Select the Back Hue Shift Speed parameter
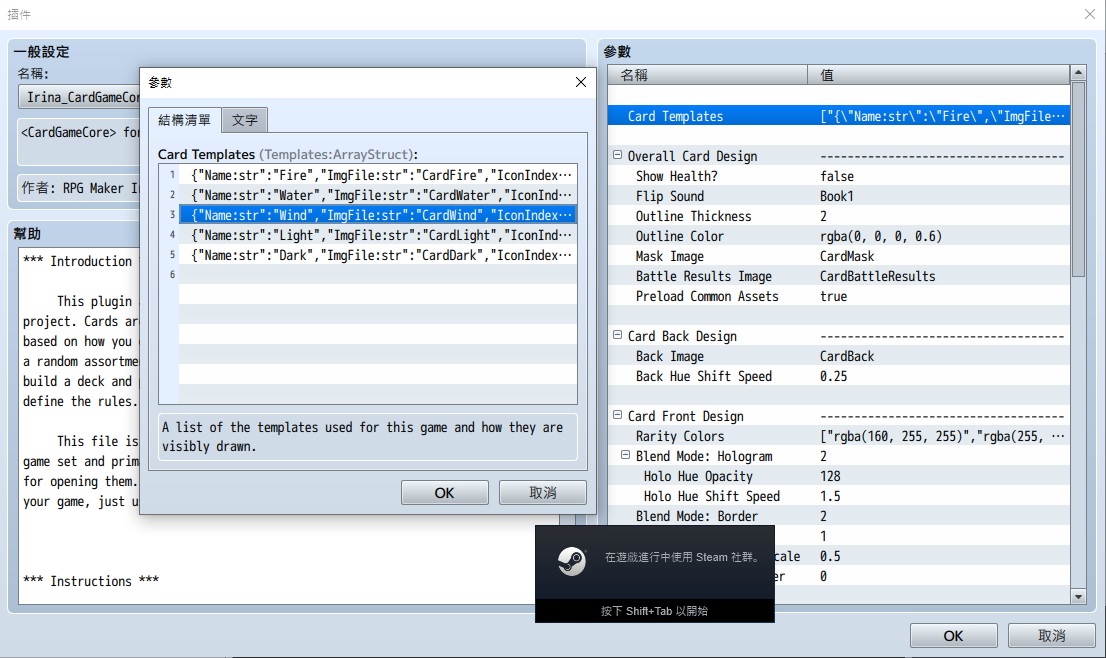Screen dimensions: 1106x658 pyautogui.click(x=839, y=376)
